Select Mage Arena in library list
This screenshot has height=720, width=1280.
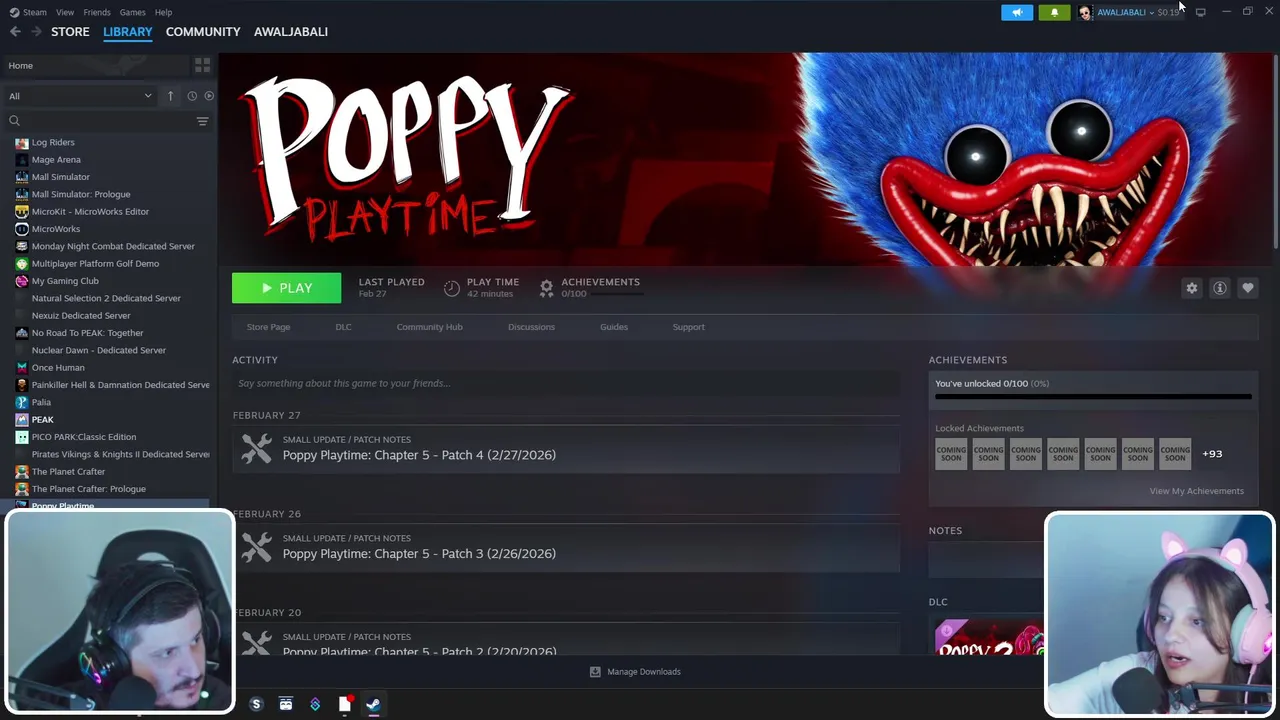pos(56,160)
